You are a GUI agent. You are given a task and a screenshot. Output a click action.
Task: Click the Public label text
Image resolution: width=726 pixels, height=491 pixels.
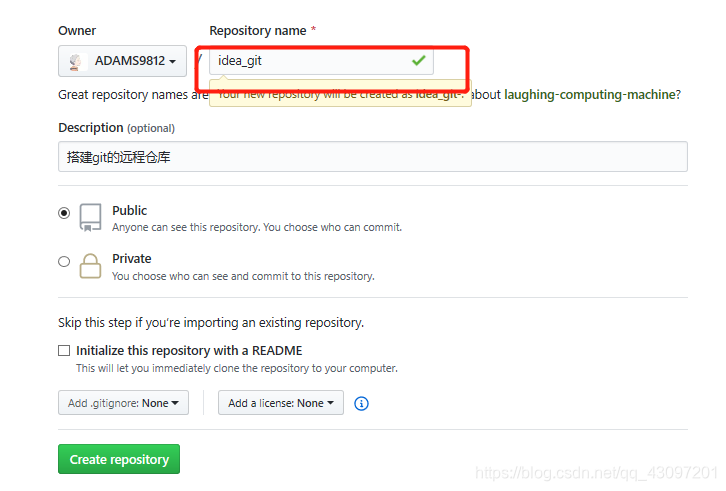click(x=130, y=211)
